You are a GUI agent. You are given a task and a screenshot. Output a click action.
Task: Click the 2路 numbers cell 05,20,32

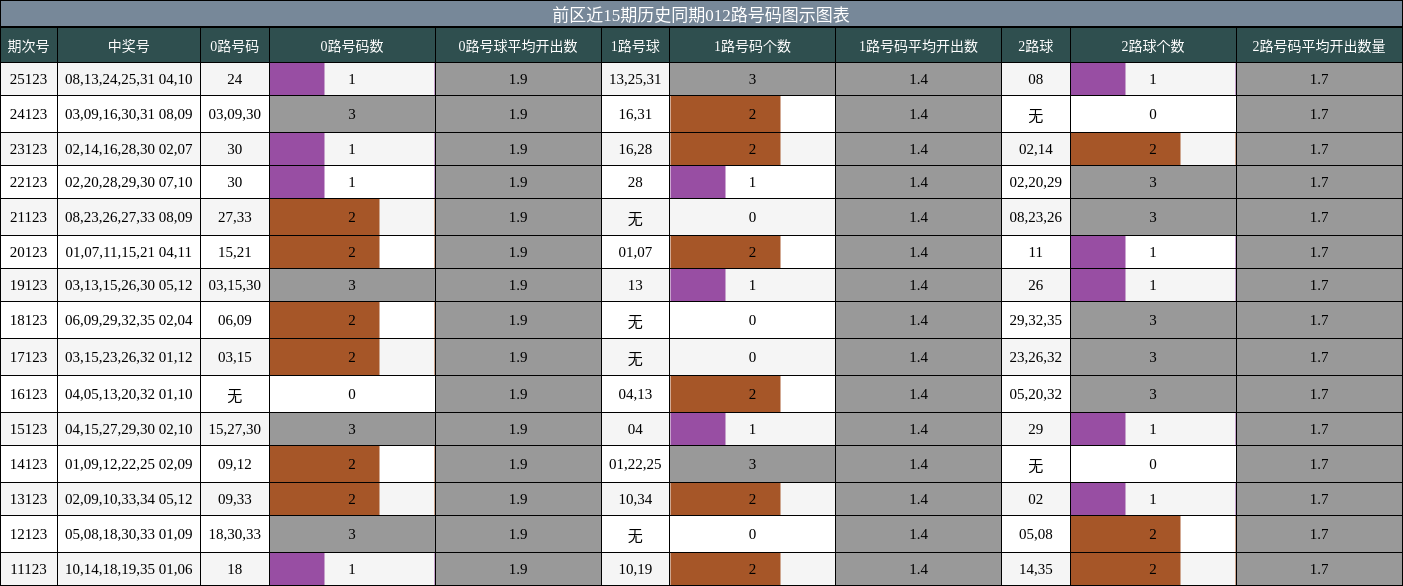[1036, 394]
